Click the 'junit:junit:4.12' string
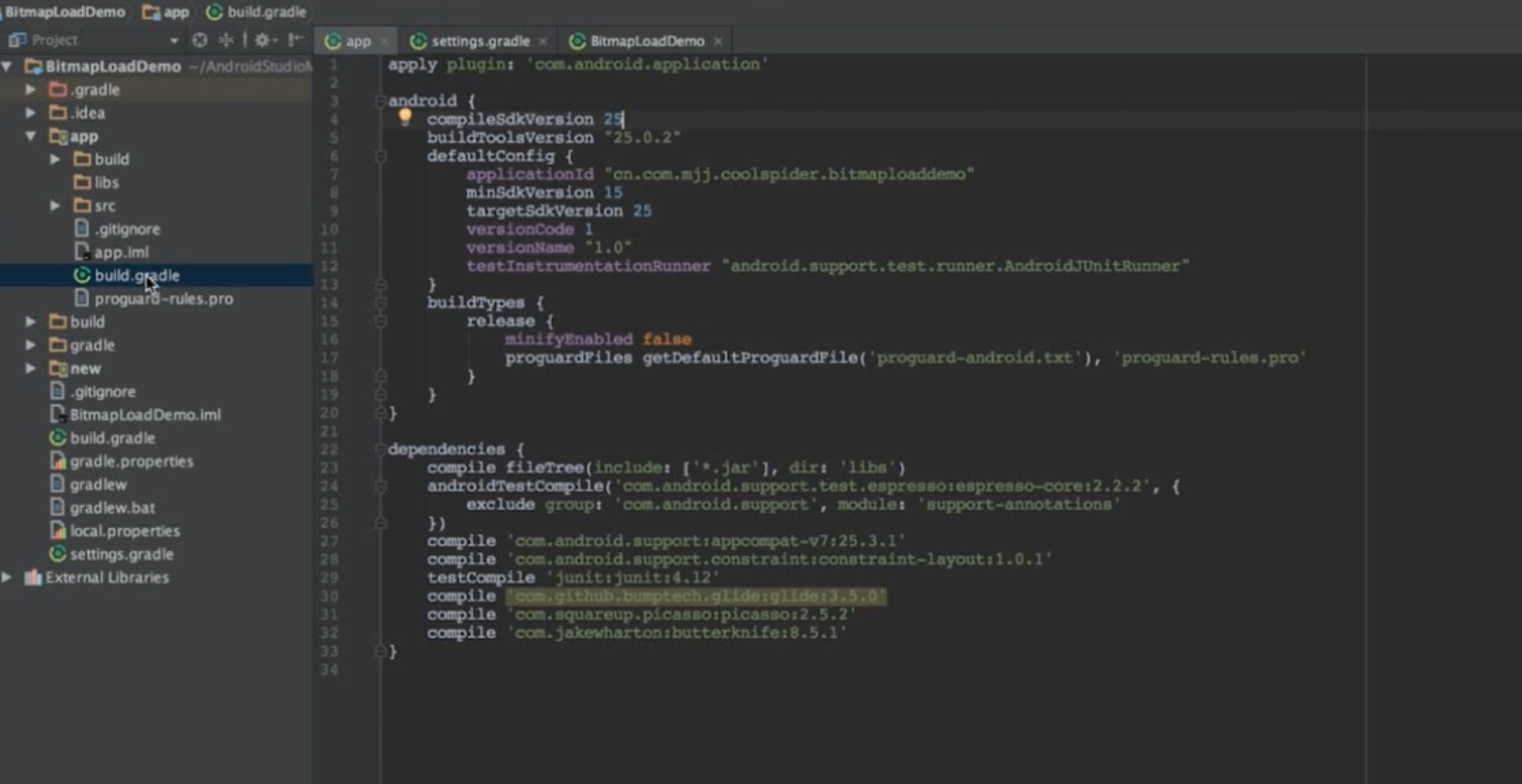Image resolution: width=1522 pixels, height=784 pixels. [x=632, y=578]
